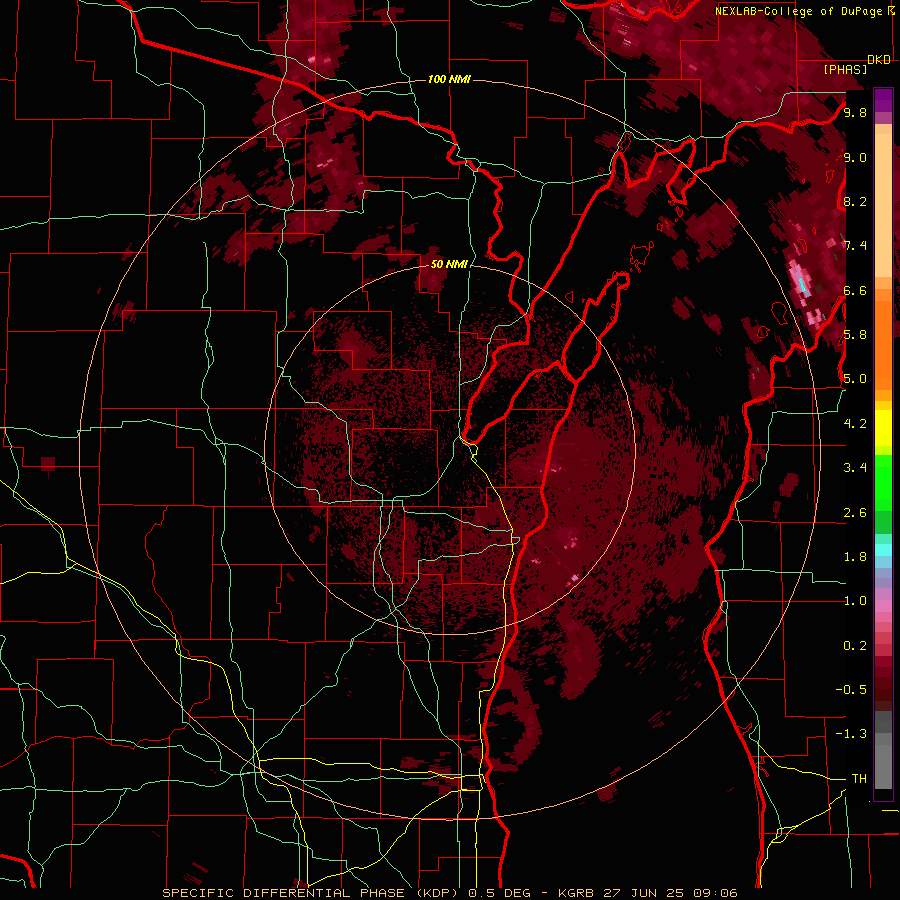
Task: Click the 50 NMI range ring label
Action: click(449, 264)
